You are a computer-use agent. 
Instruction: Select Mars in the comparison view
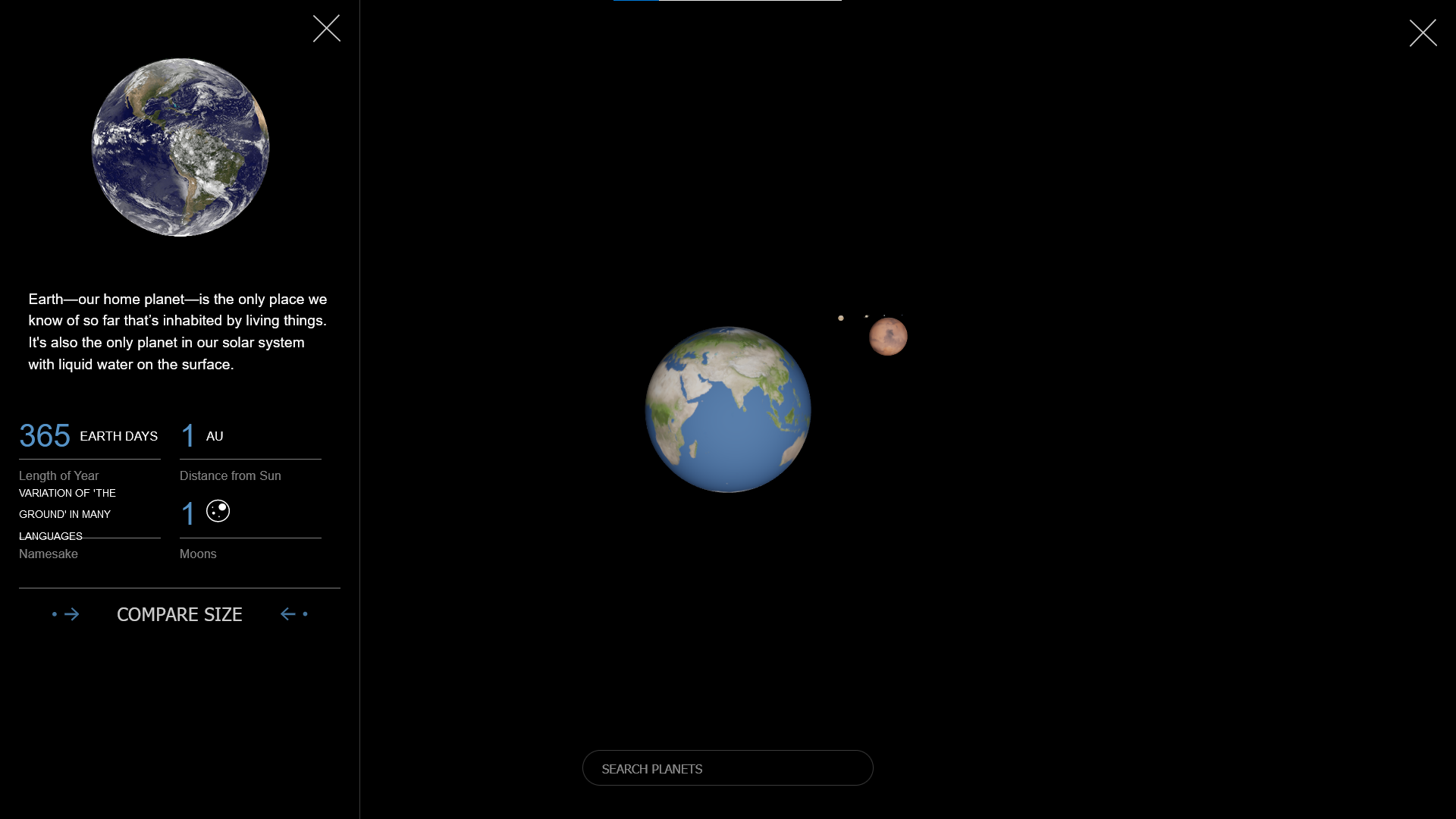click(890, 336)
